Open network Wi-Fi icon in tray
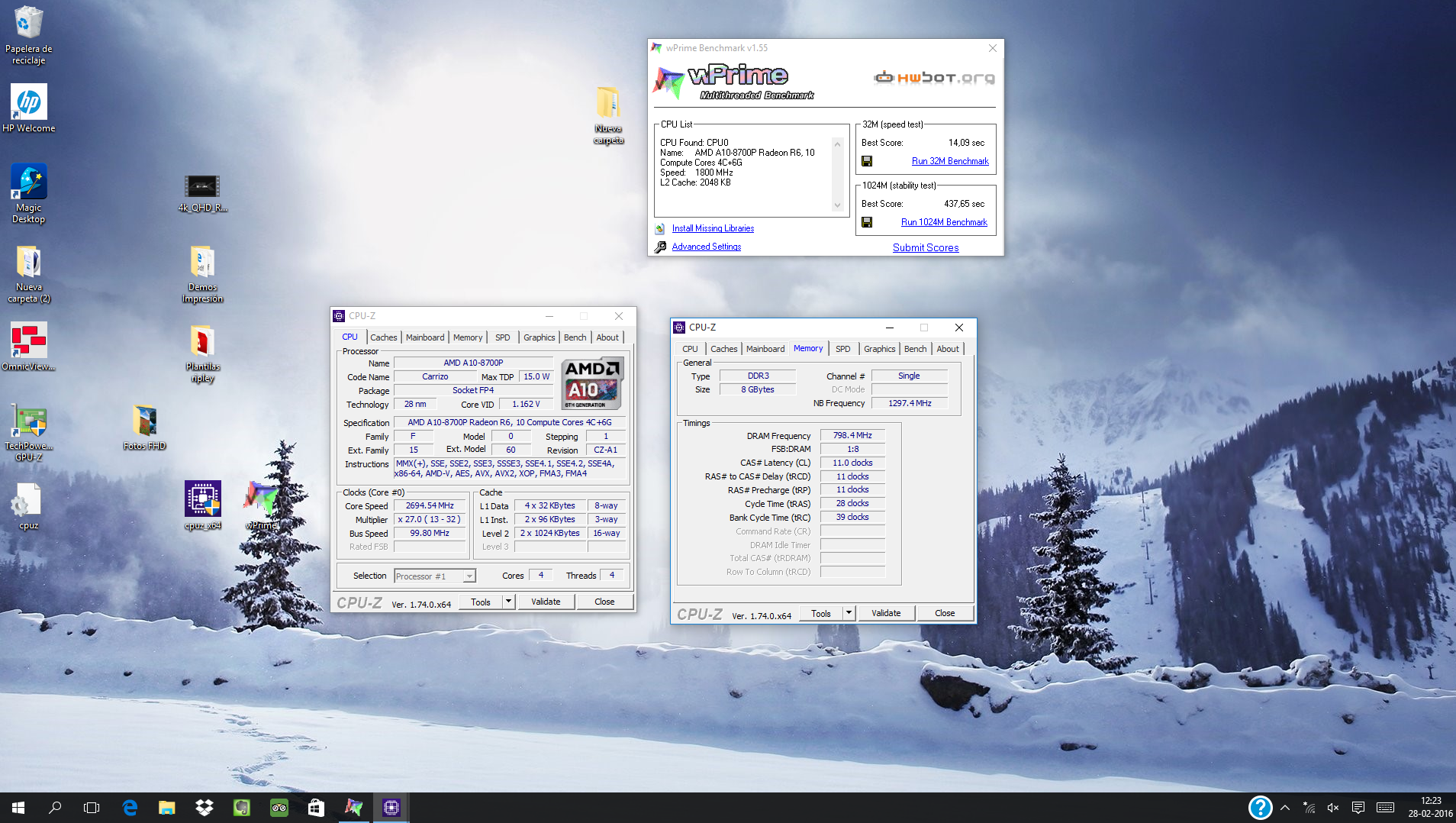The height and width of the screenshot is (823, 1456). click(x=1309, y=808)
